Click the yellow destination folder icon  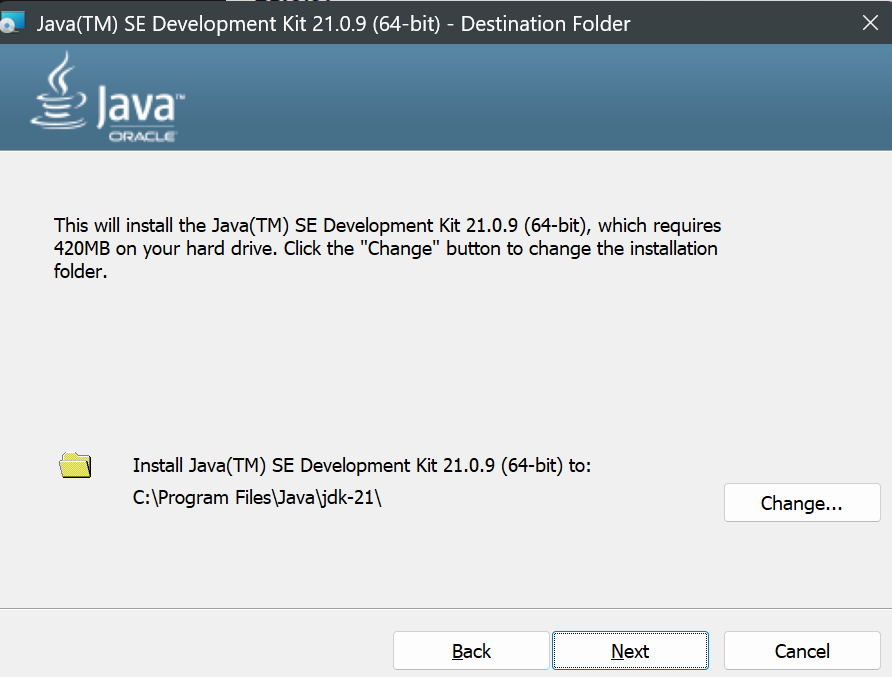pos(75,466)
